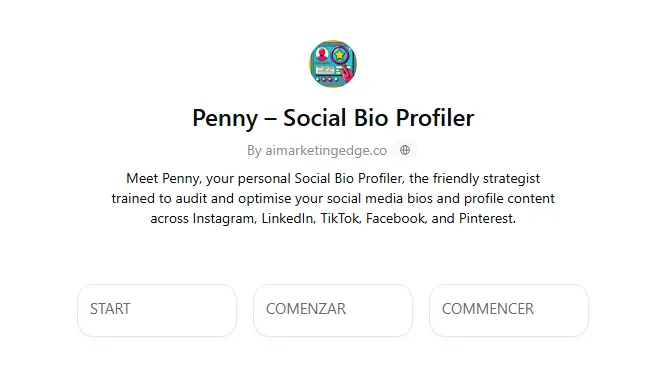Click the pink pointing hand in the avatar
This screenshot has width=652, height=376.
[348, 73]
